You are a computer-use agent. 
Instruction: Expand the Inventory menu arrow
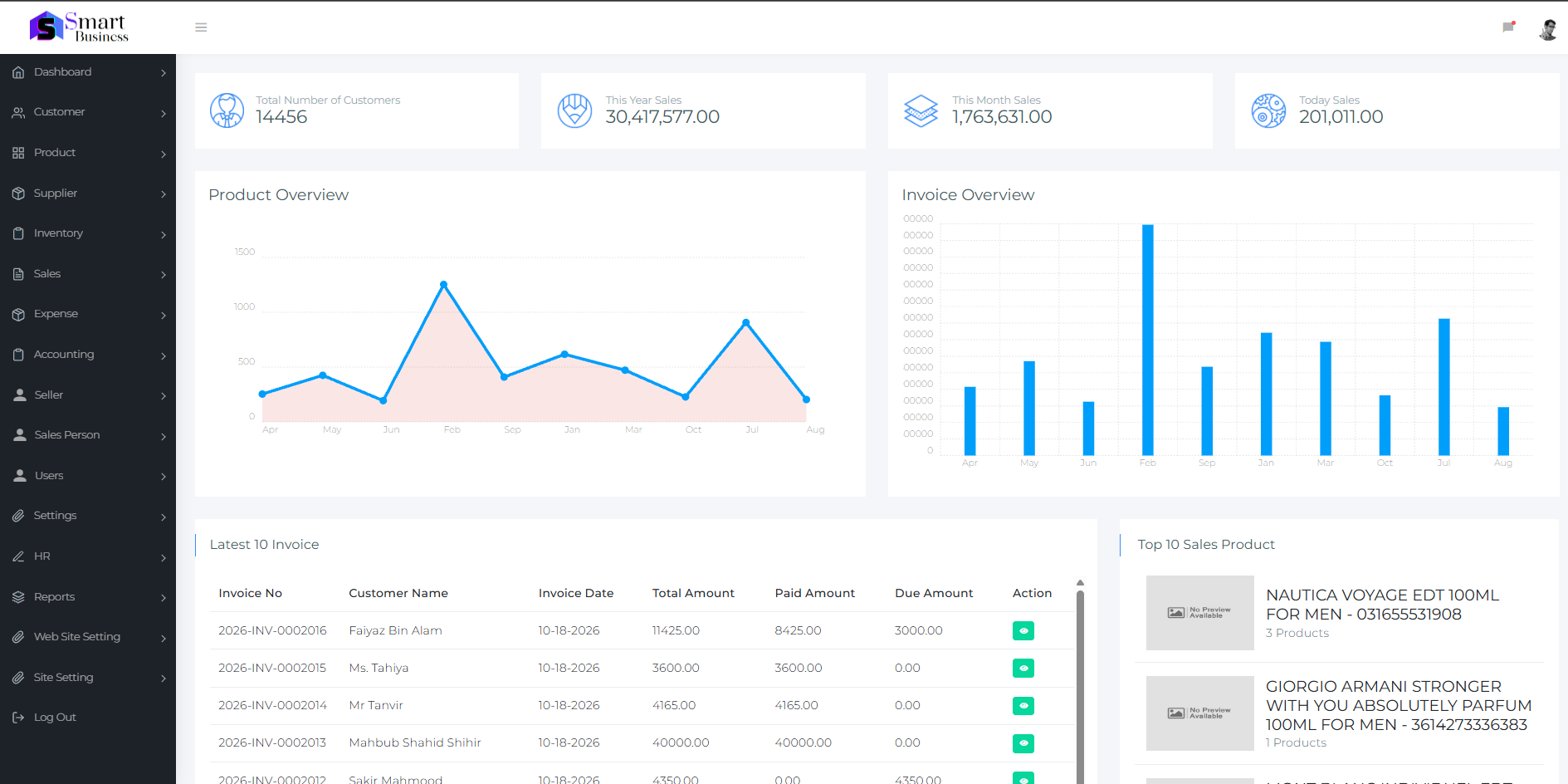164,234
